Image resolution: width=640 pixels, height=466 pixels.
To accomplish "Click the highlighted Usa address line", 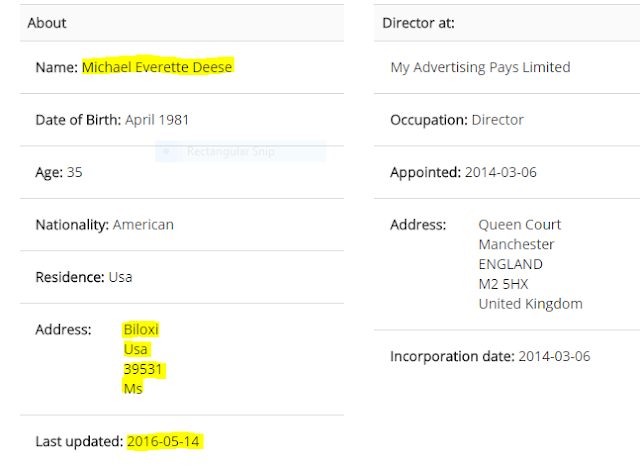I will click(x=136, y=349).
